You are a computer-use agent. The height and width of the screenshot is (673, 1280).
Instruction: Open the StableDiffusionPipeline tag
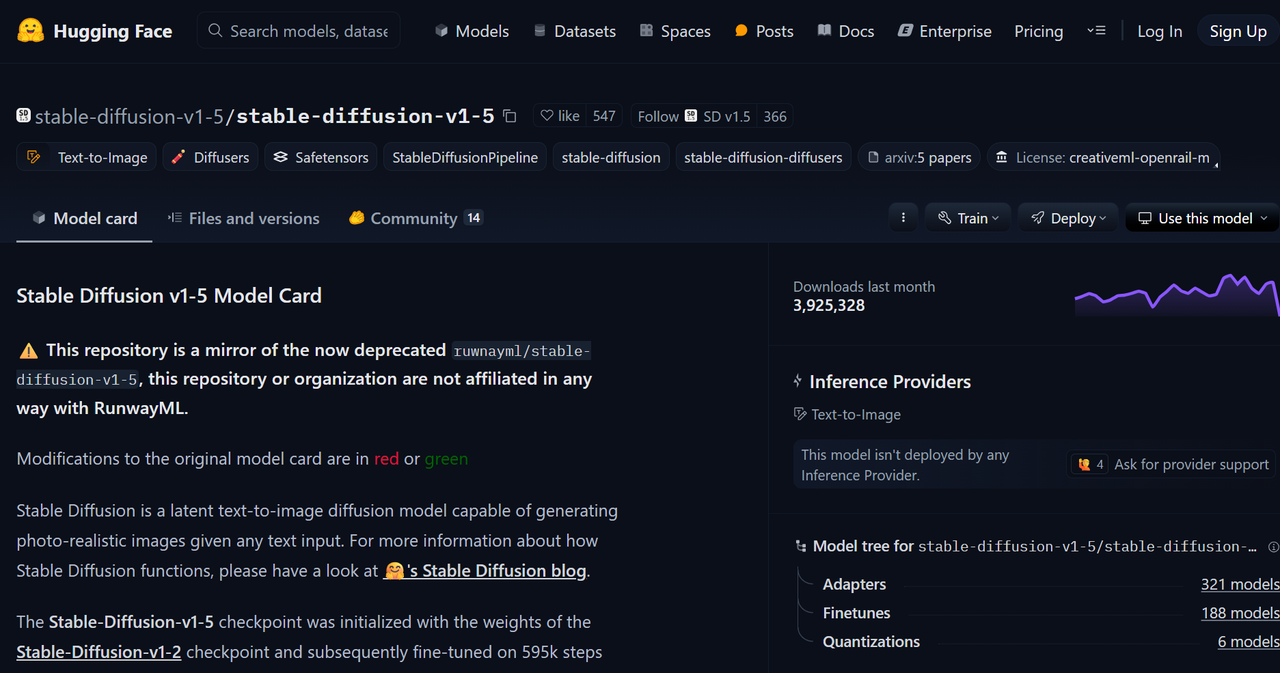pyautogui.click(x=465, y=157)
